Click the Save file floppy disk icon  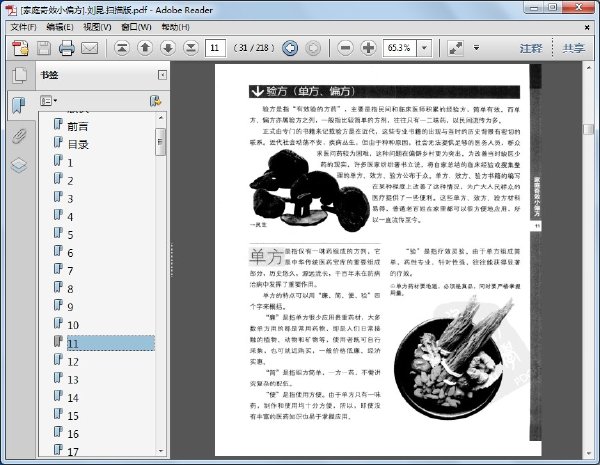pos(44,48)
